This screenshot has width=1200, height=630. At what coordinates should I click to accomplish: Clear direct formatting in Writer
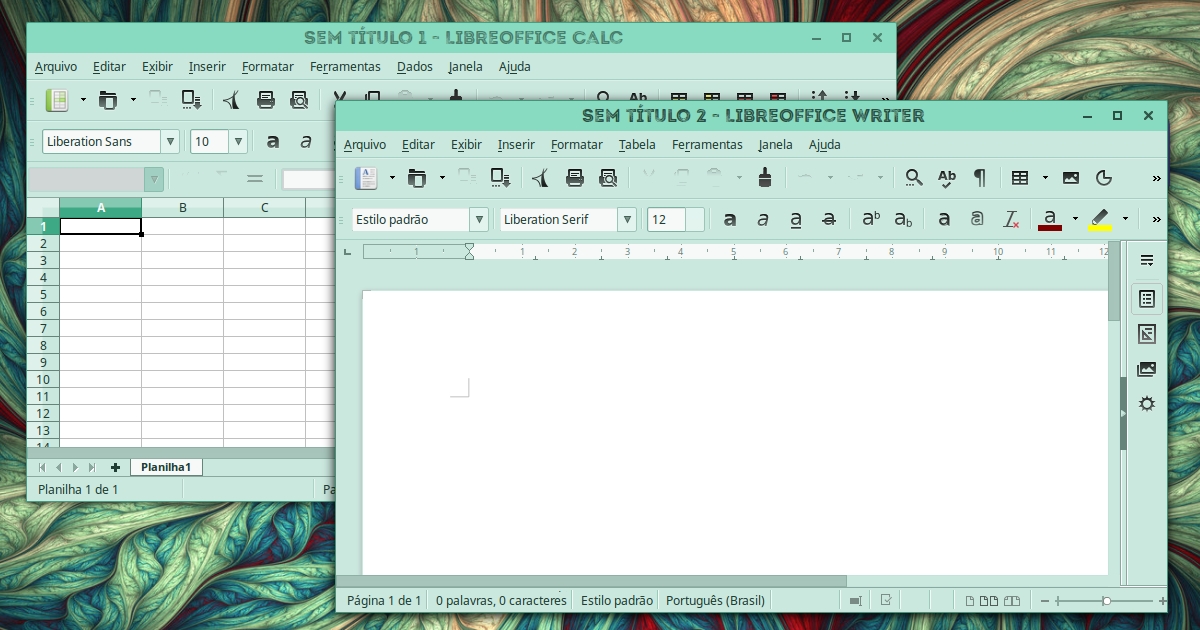[1011, 219]
